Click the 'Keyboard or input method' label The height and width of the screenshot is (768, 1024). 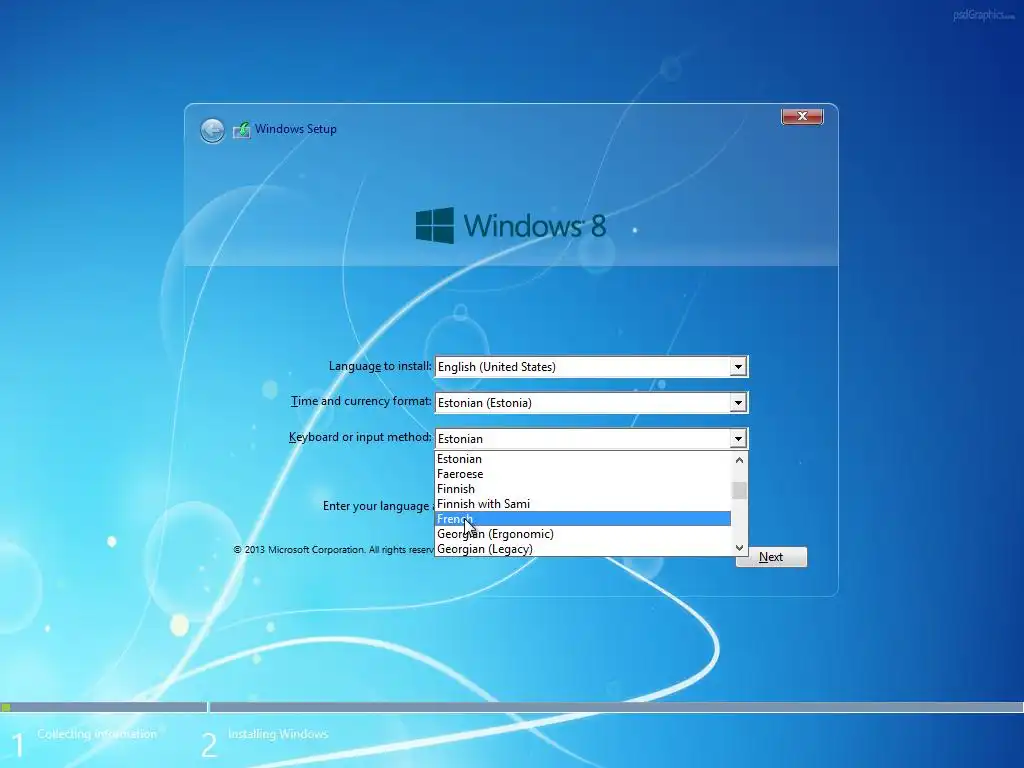pyautogui.click(x=360, y=437)
